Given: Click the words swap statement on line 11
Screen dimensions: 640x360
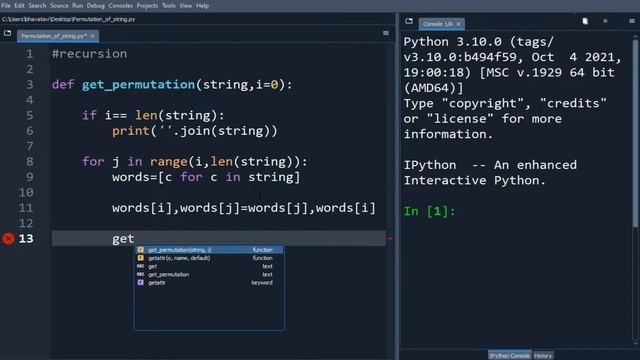Looking at the screenshot, I should [244, 208].
